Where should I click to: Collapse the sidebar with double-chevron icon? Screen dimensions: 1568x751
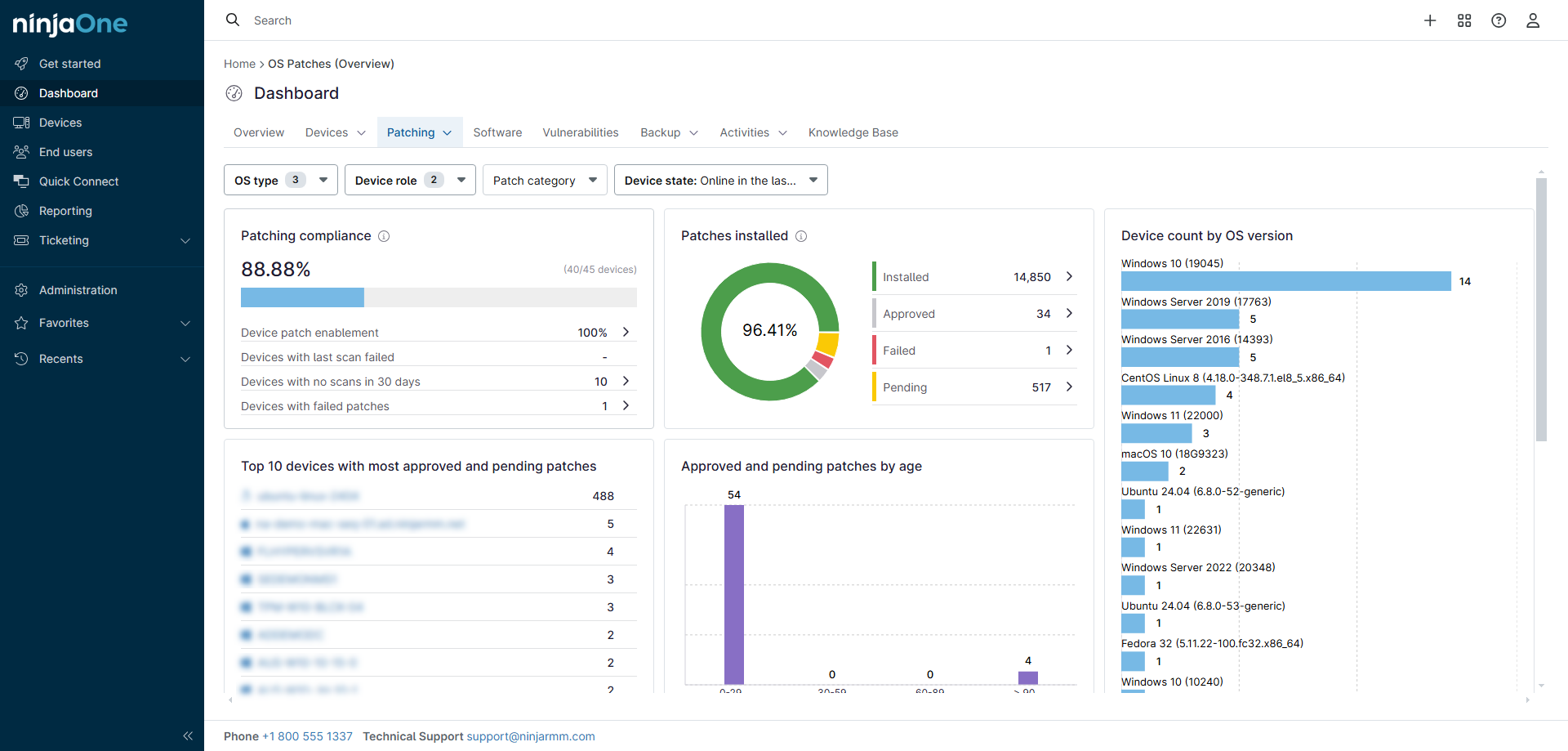[188, 735]
